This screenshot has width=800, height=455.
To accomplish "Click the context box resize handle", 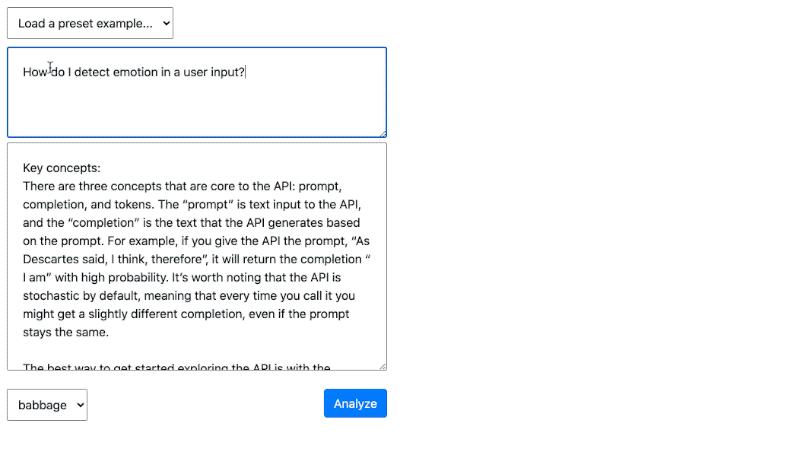I will (x=381, y=365).
